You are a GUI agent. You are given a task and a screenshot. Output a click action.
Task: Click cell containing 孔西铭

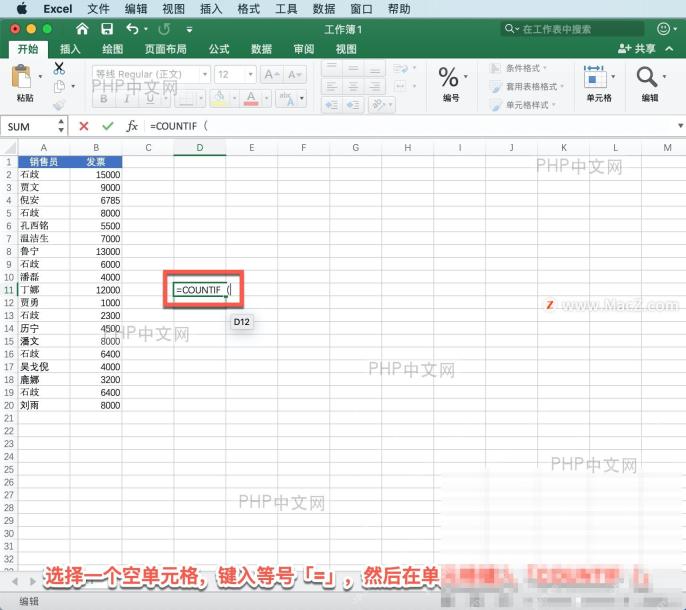(43, 226)
